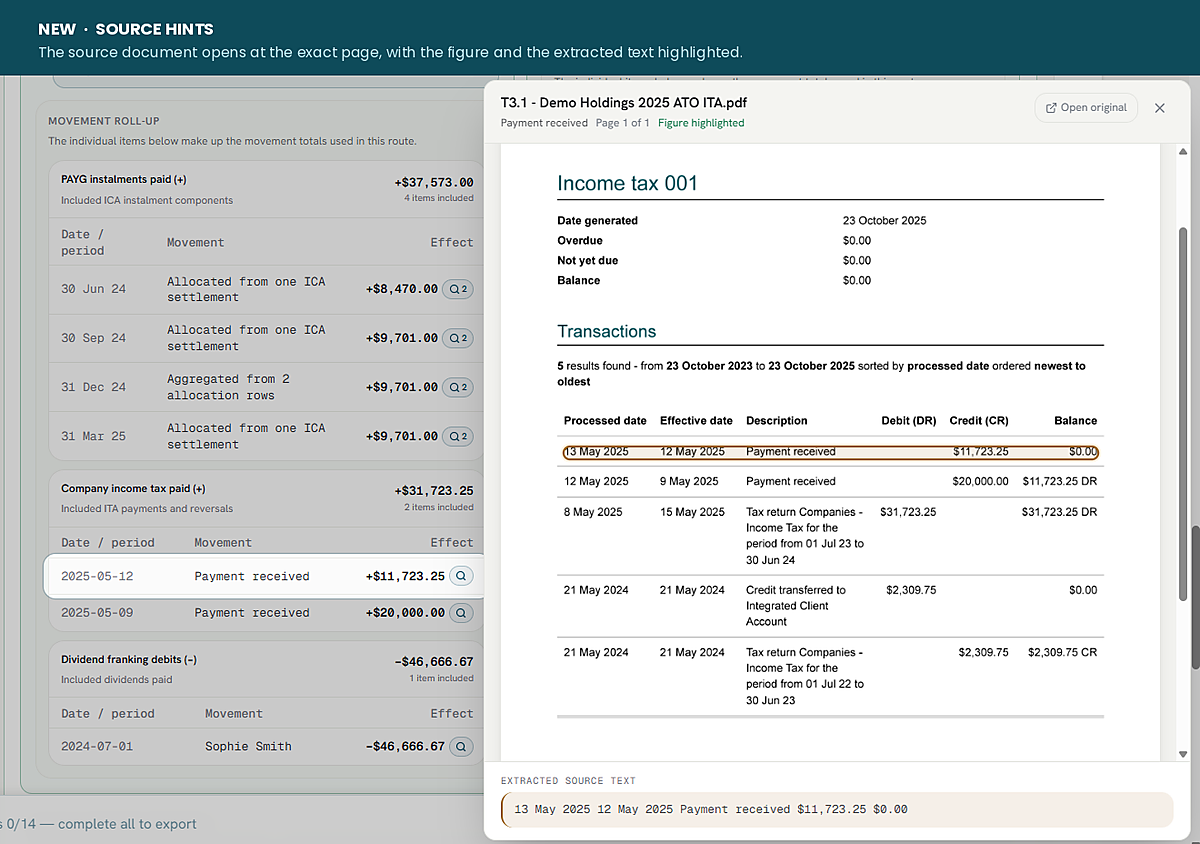Click magnifier for +$11,723.25 payment
This screenshot has height=844, width=1200.
tap(461, 576)
